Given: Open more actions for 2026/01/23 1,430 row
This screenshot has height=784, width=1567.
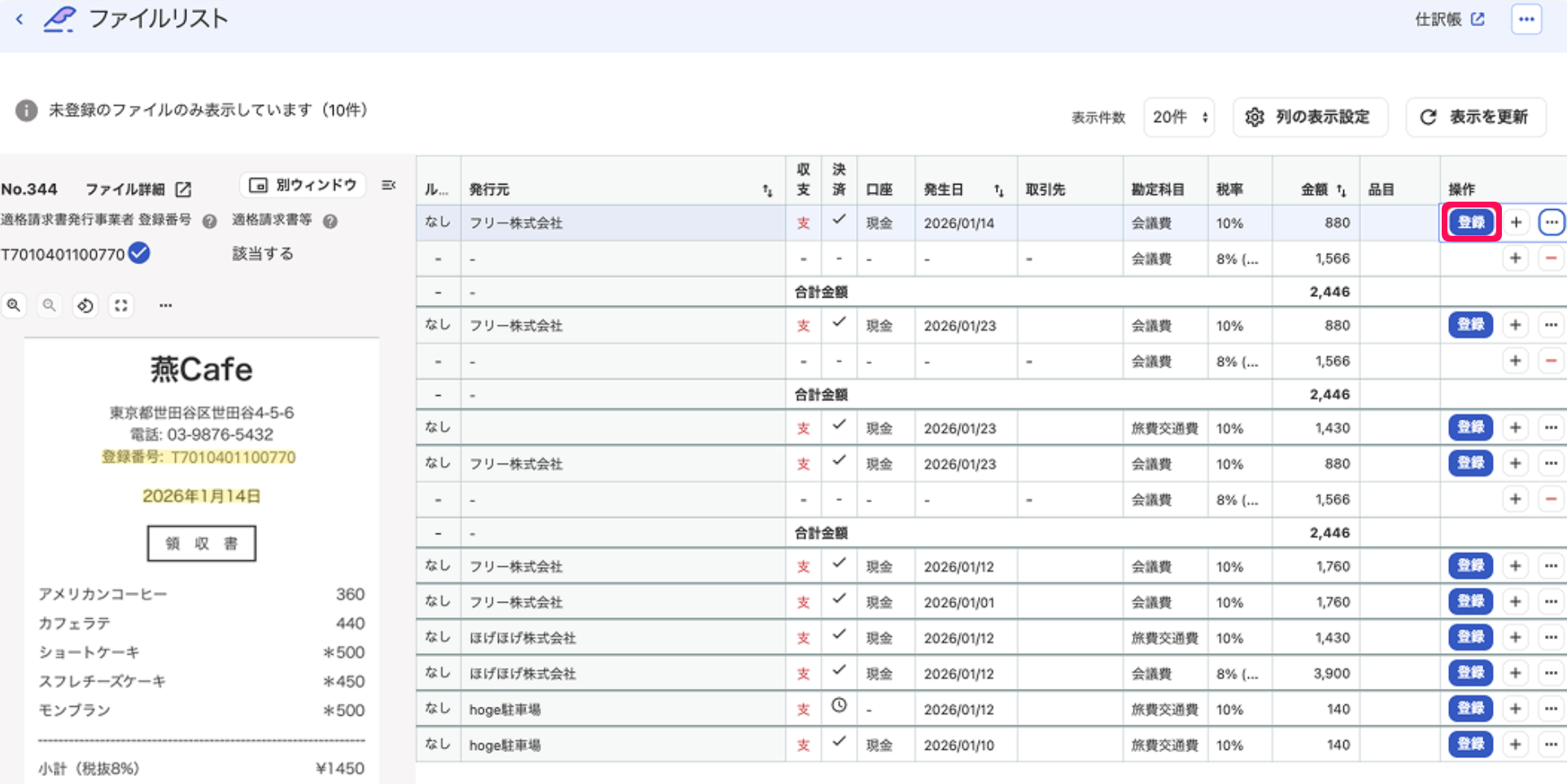Looking at the screenshot, I should coord(1552,427).
